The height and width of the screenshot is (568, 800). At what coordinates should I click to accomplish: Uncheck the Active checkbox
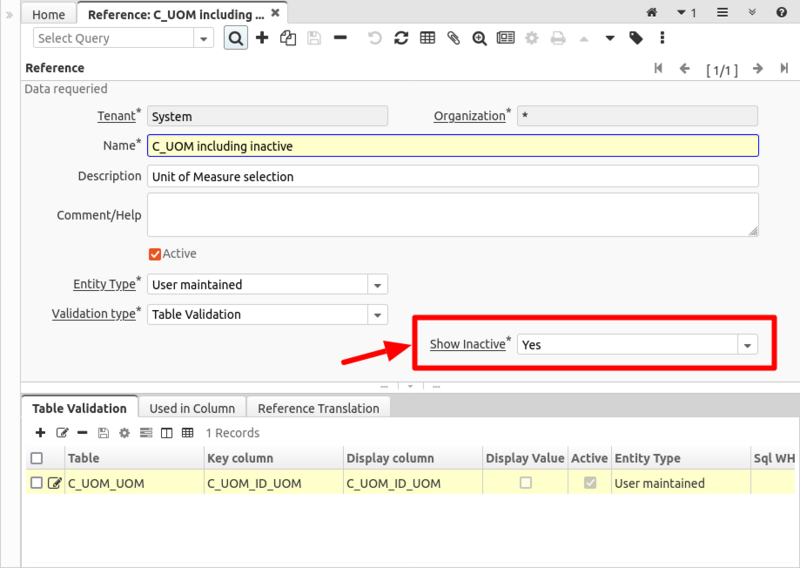click(155, 254)
